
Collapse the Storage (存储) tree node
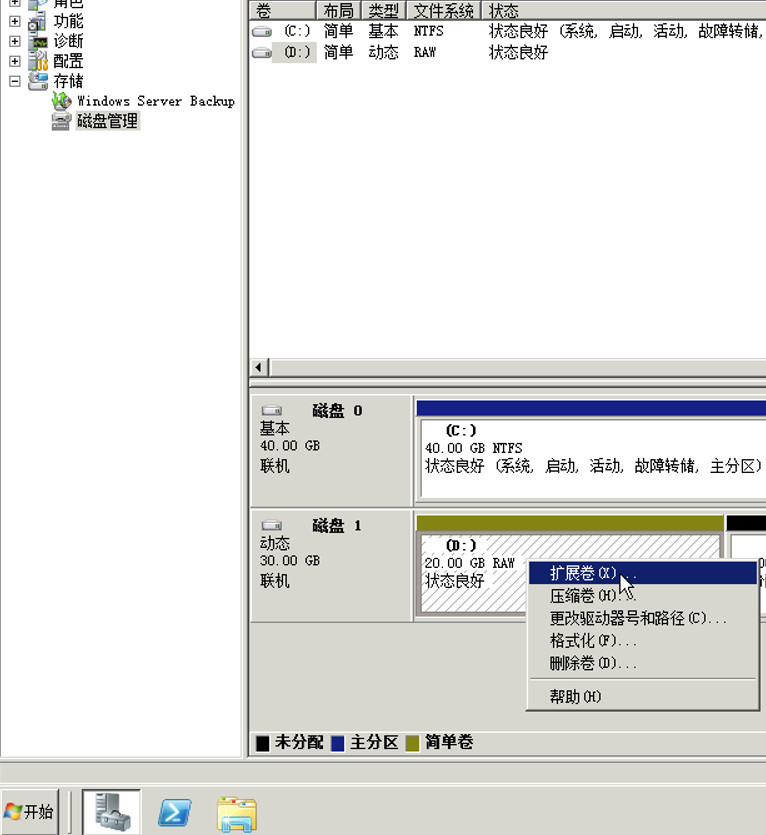[15, 81]
